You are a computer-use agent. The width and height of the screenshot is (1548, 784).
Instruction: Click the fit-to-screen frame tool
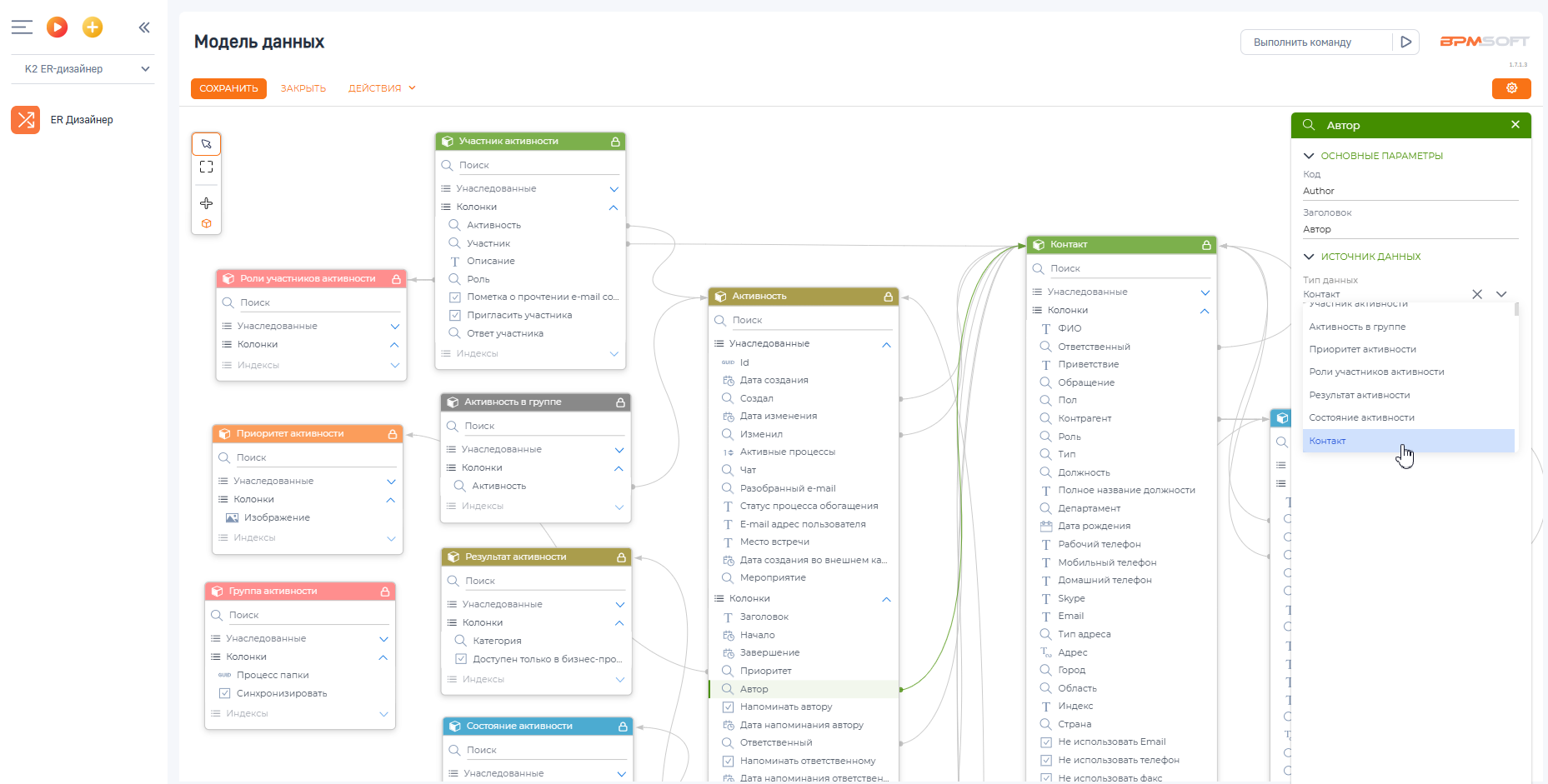click(206, 167)
